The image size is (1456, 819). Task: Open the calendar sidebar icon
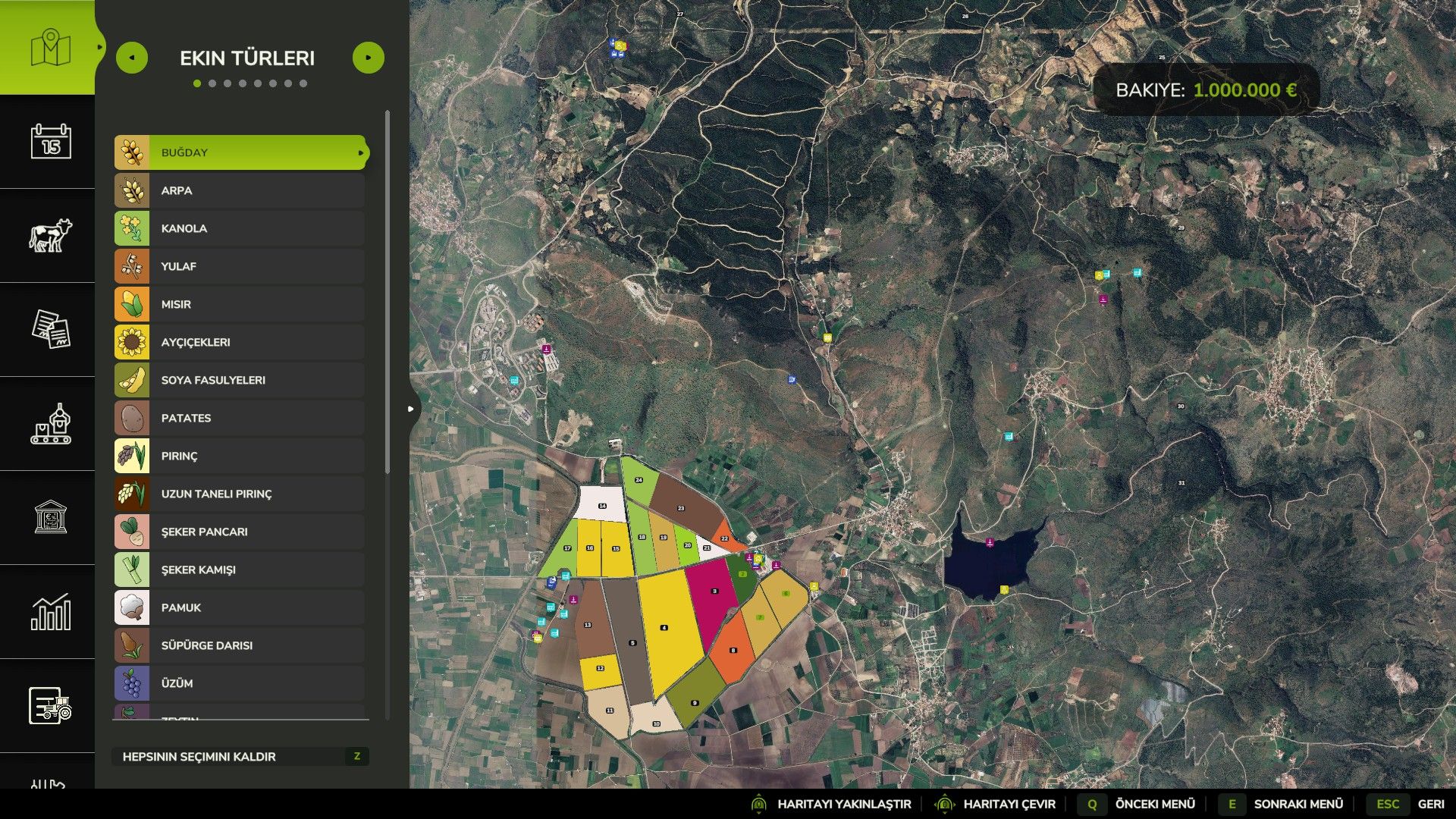[50, 142]
